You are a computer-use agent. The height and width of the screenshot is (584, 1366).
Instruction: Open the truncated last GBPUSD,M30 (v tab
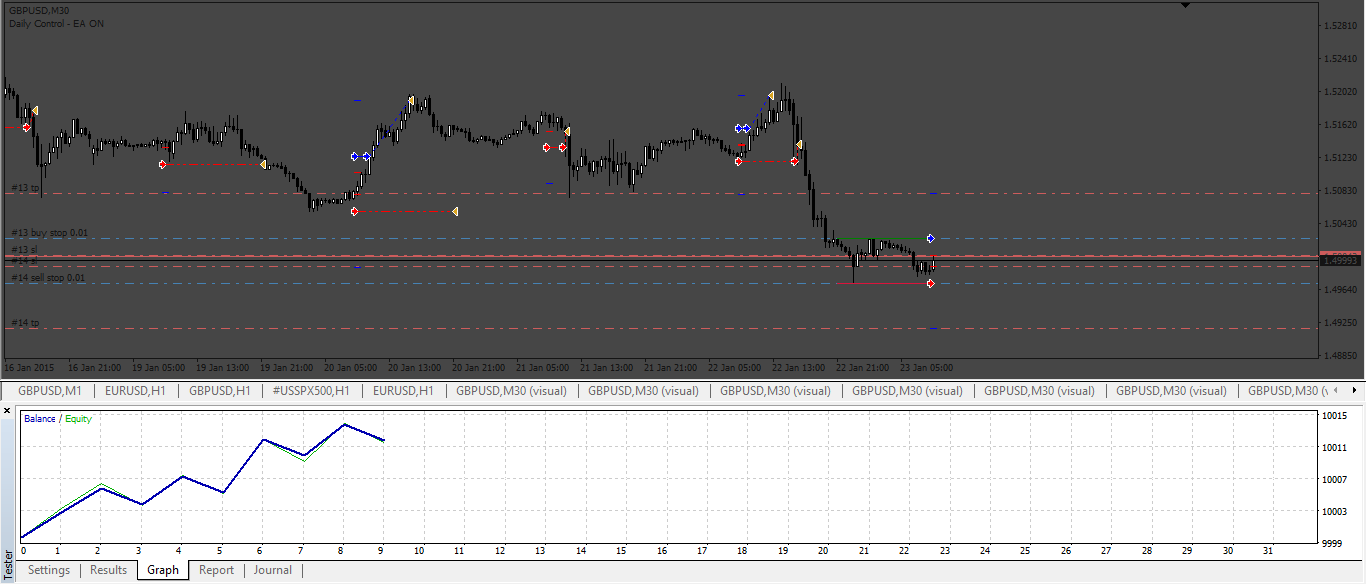pyautogui.click(x=1290, y=391)
